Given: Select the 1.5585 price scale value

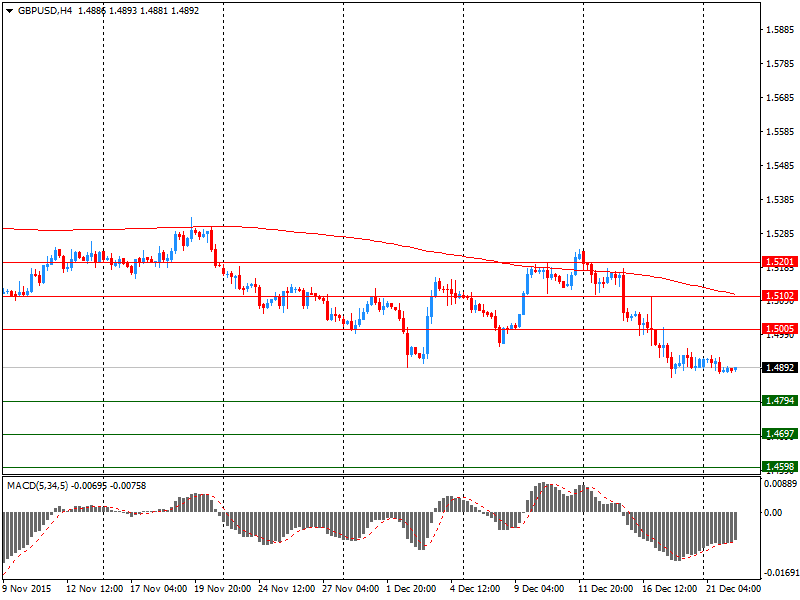Looking at the screenshot, I should 780,132.
